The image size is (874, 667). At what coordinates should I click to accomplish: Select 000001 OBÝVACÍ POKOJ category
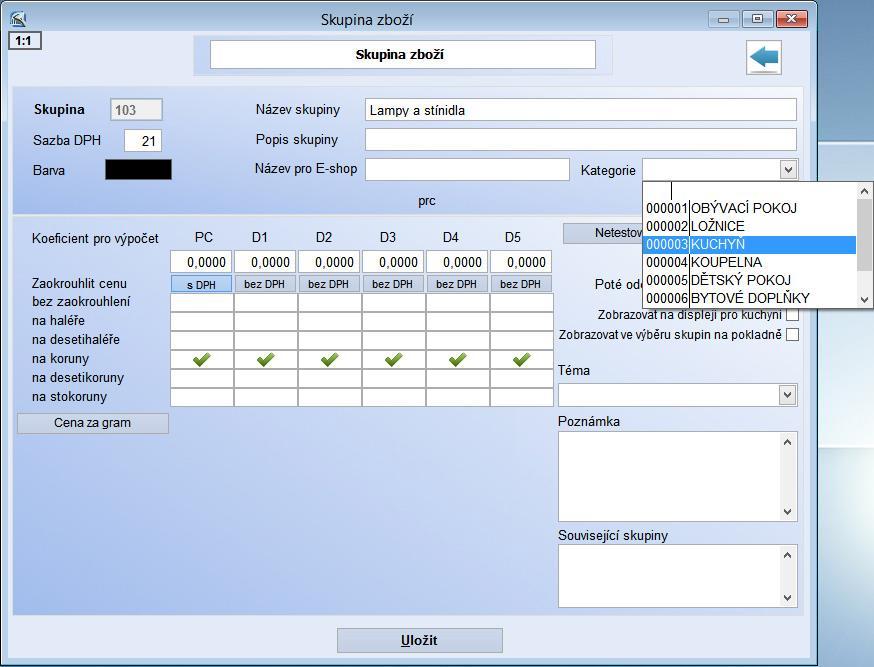tap(749, 208)
